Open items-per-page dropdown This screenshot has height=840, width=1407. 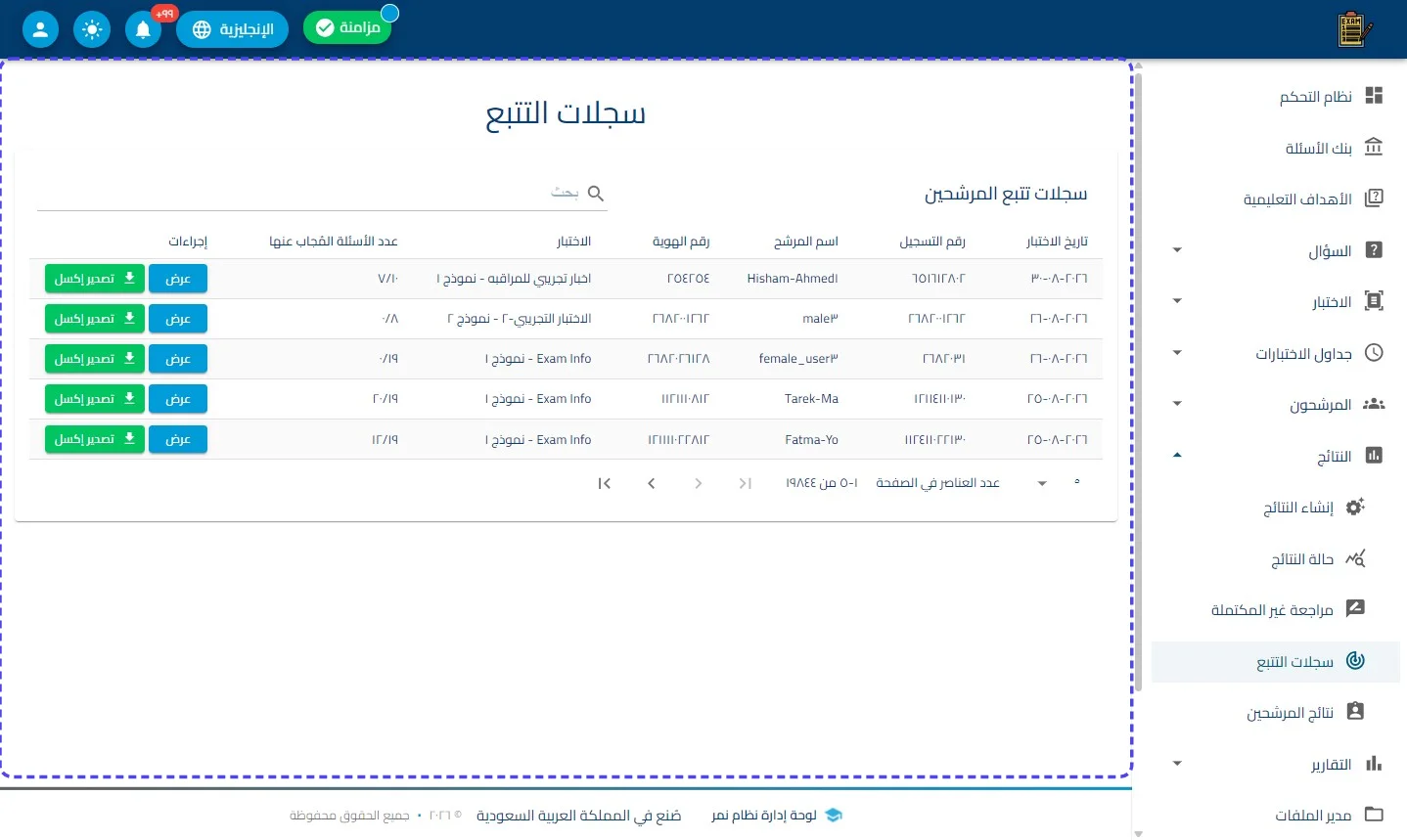tap(1058, 483)
